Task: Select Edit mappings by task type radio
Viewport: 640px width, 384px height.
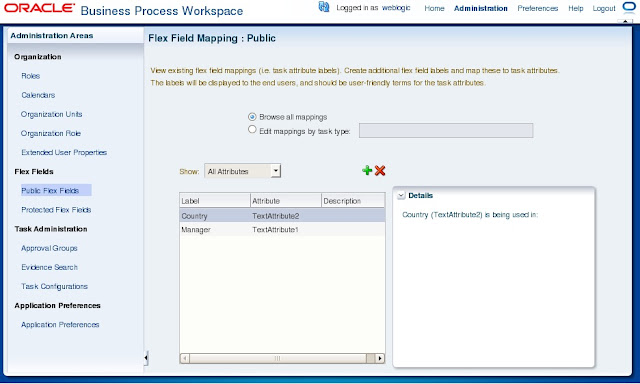Action: pyautogui.click(x=252, y=130)
